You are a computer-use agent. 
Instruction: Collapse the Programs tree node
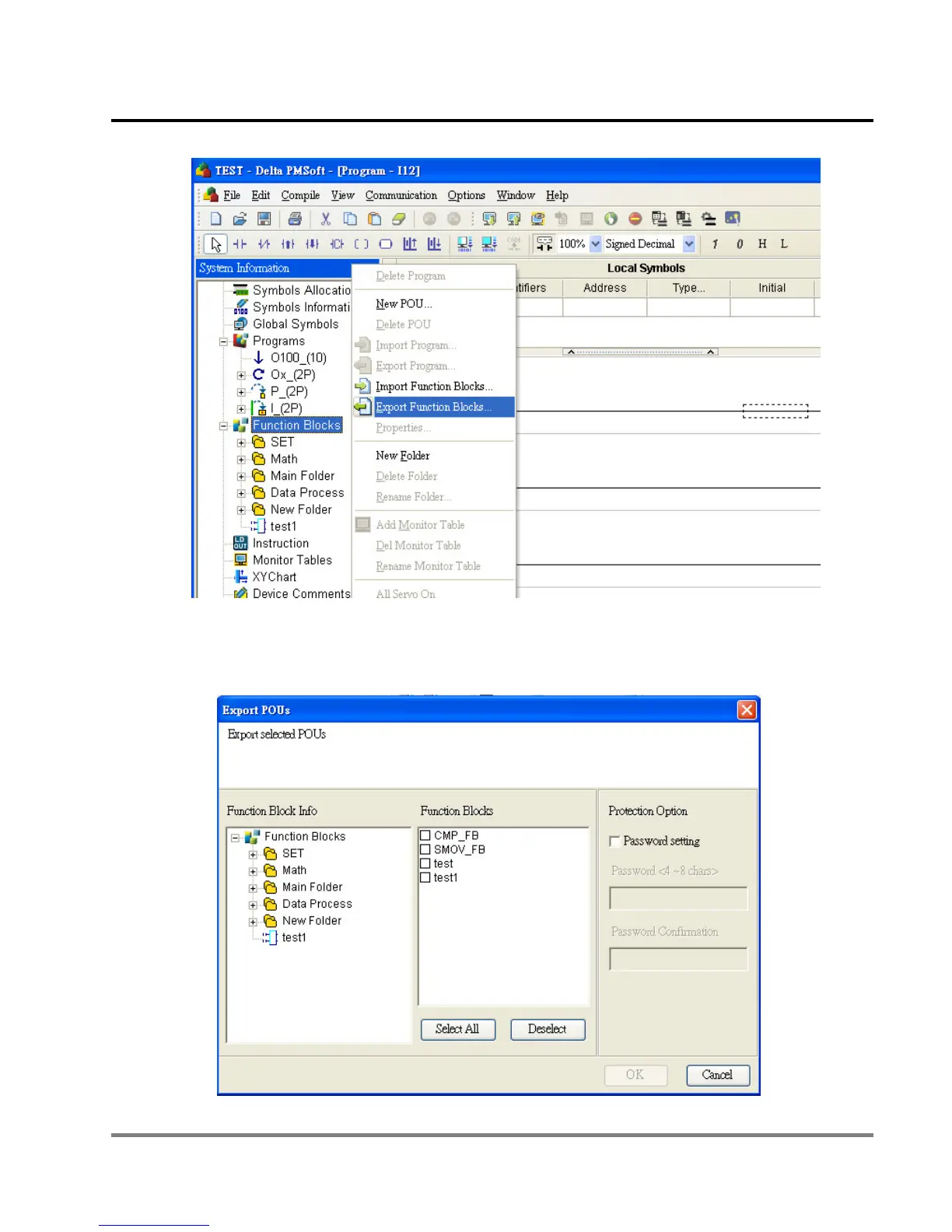tap(223, 341)
